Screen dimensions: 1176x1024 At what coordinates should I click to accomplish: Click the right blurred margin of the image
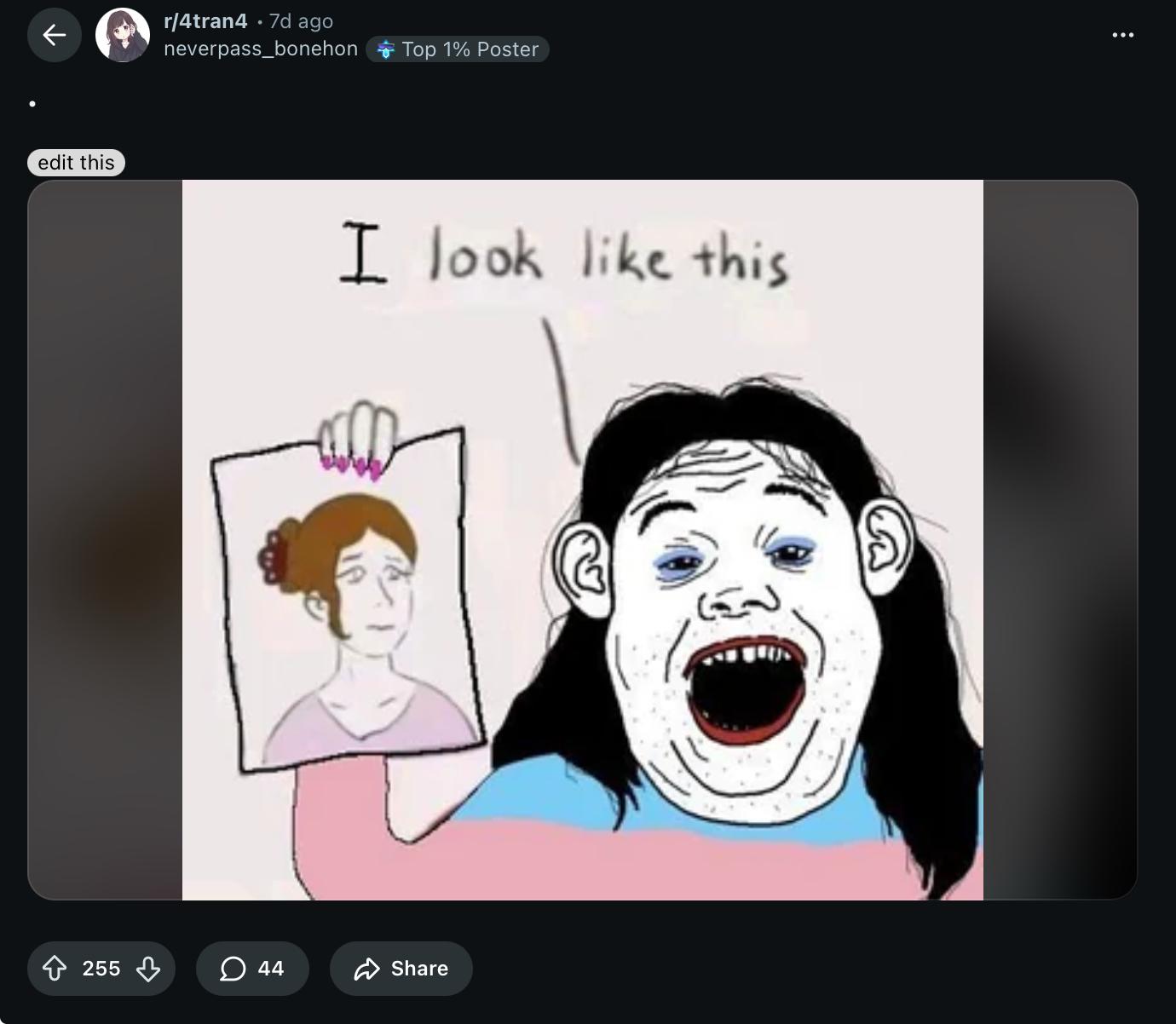pos(1060,540)
